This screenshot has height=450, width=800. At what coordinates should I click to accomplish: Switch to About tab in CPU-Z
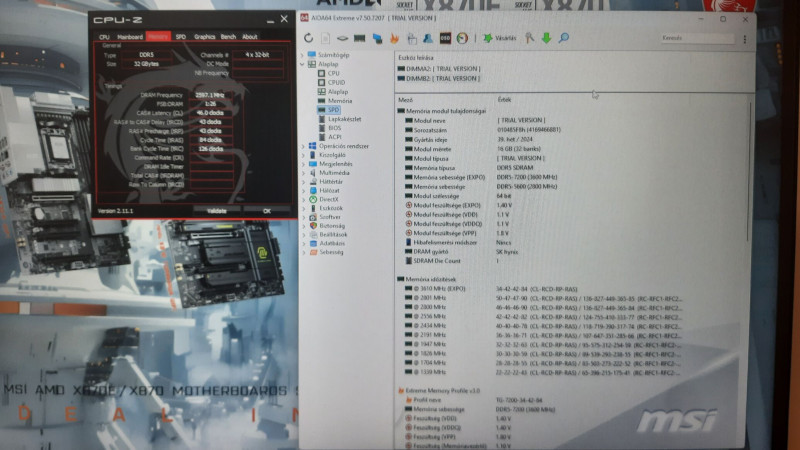[x=249, y=37]
